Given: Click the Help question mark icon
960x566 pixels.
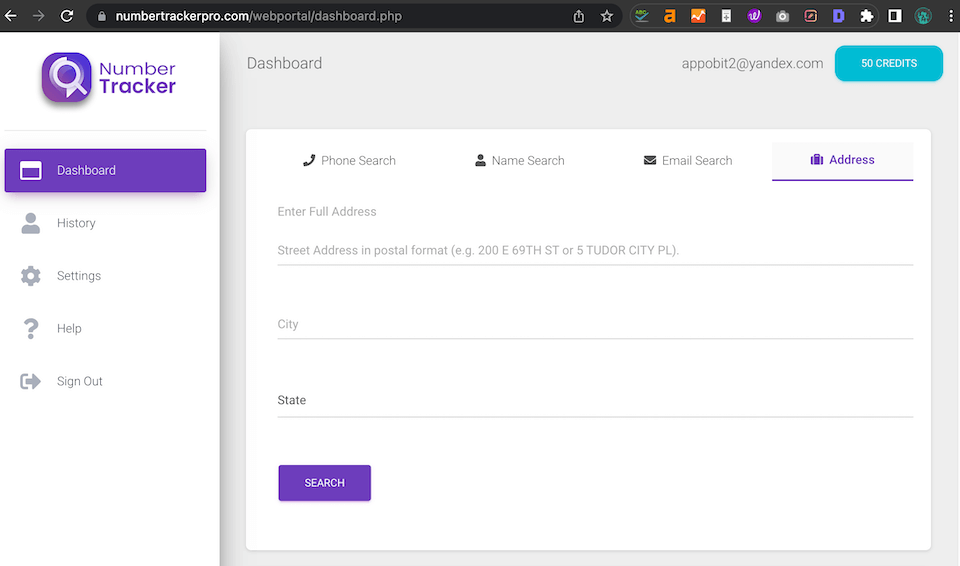Looking at the screenshot, I should click(x=31, y=328).
